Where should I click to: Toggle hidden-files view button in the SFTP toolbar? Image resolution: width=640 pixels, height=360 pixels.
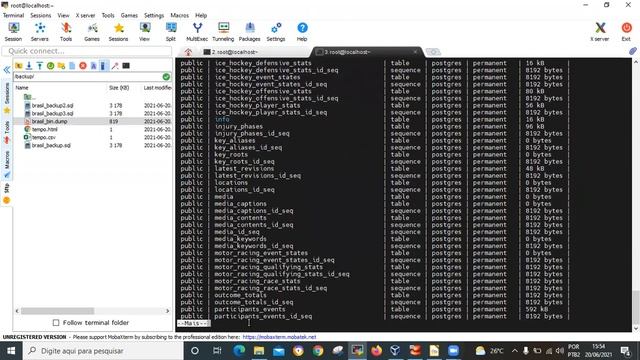104,66
